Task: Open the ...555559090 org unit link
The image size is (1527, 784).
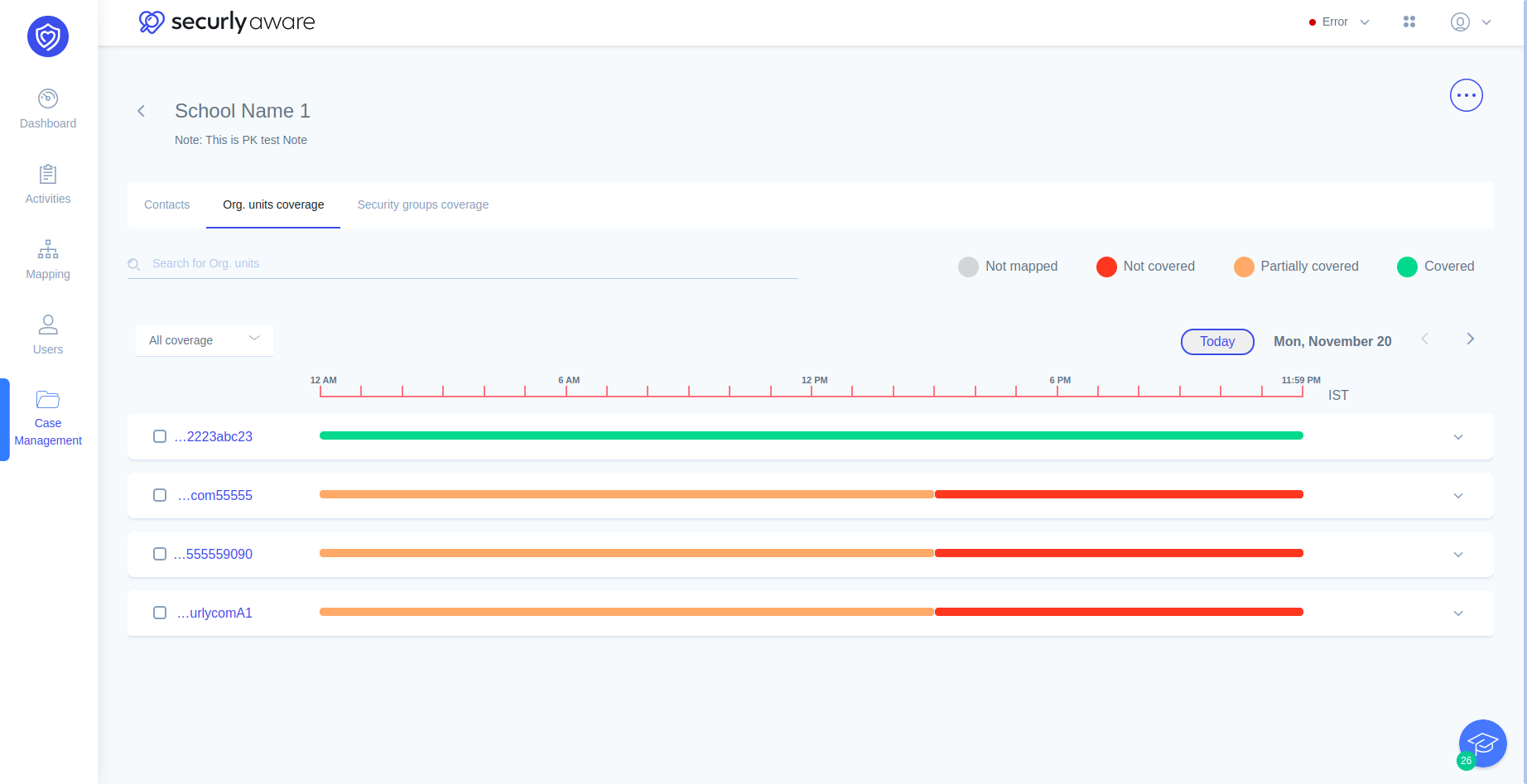Action: point(213,554)
